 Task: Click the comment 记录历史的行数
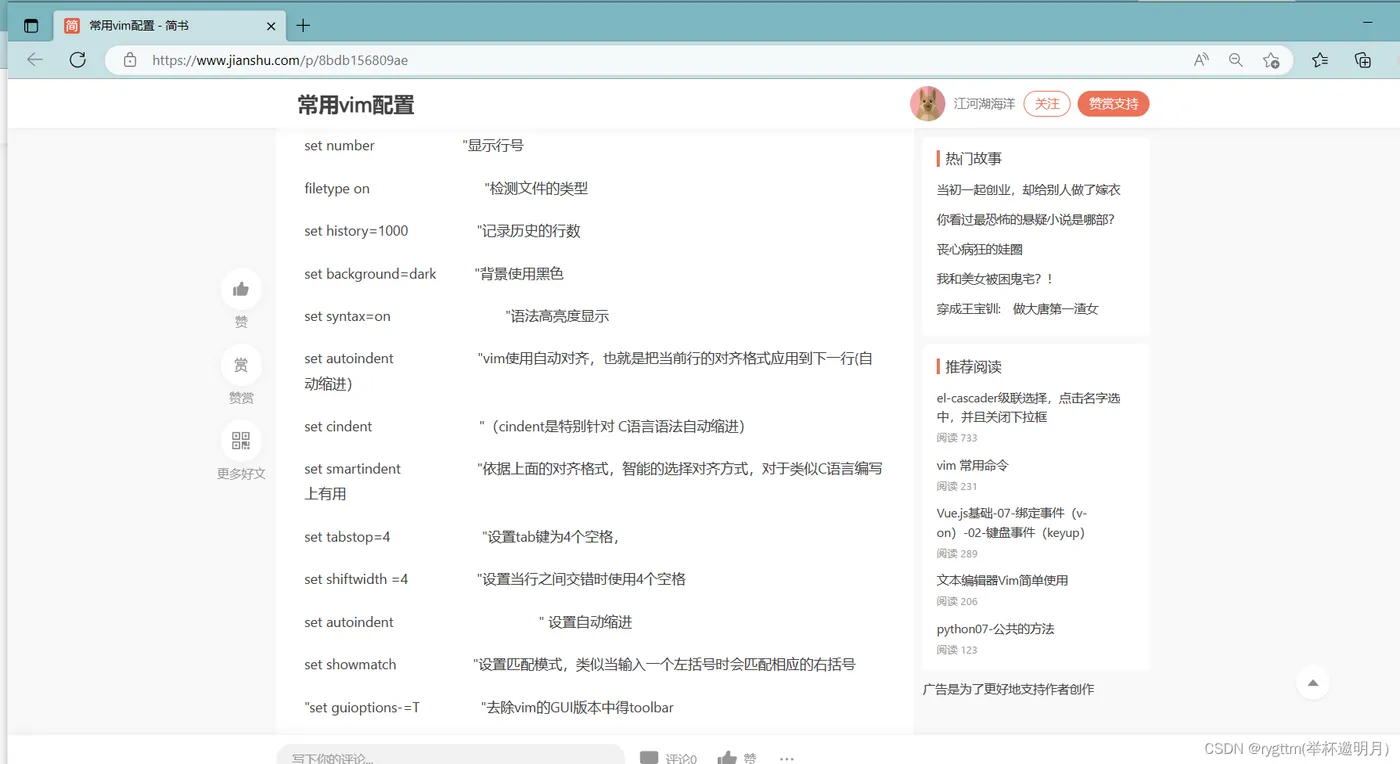click(x=529, y=231)
